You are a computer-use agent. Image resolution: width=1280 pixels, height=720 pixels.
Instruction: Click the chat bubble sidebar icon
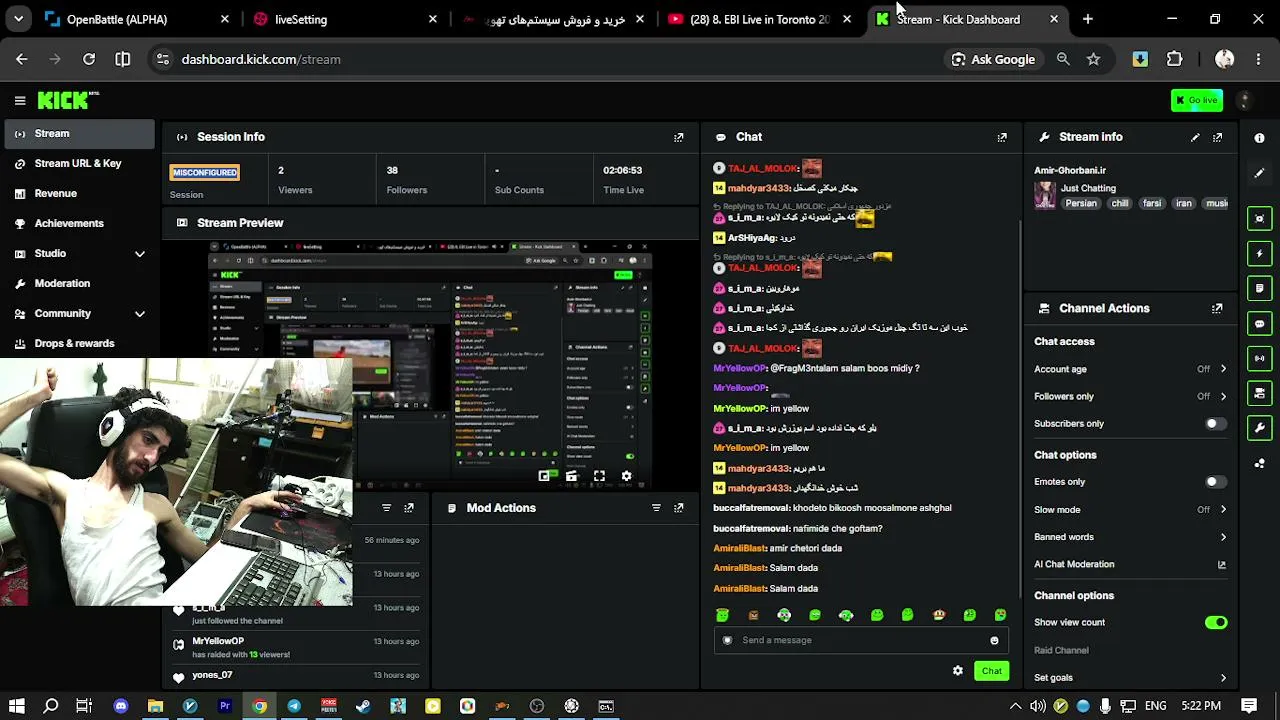click(1260, 323)
